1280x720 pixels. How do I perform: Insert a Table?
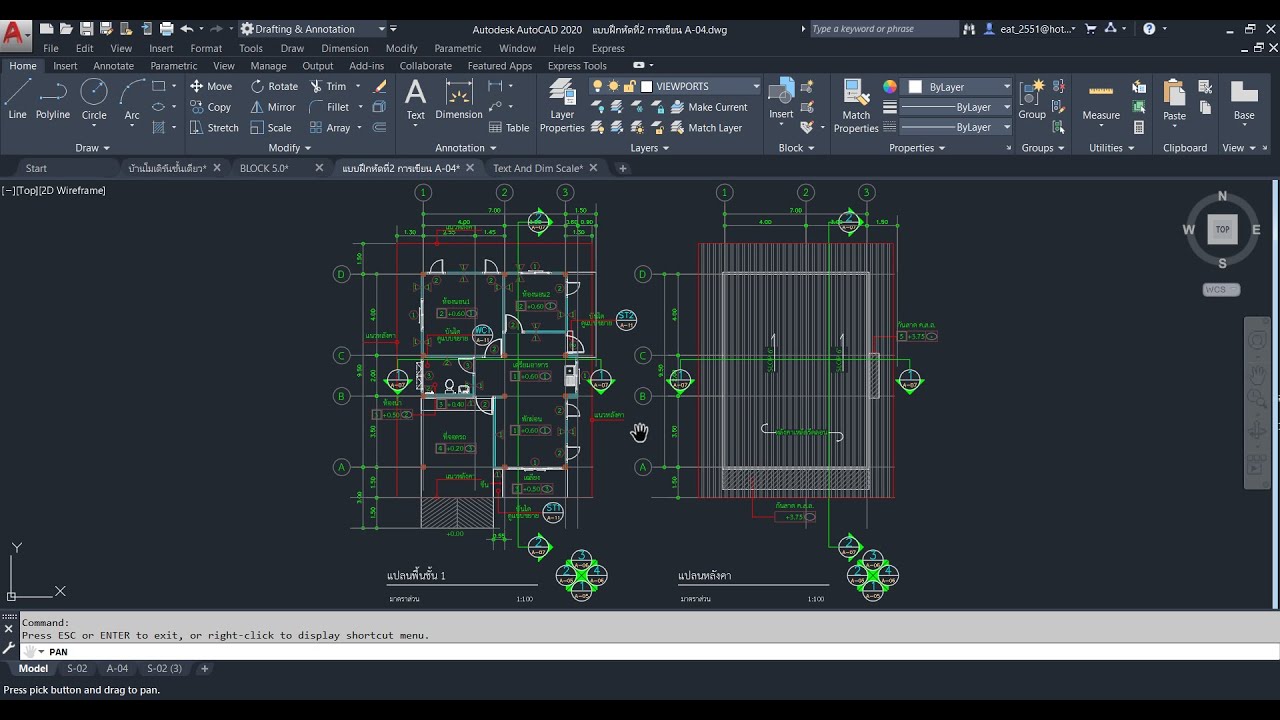[509, 128]
